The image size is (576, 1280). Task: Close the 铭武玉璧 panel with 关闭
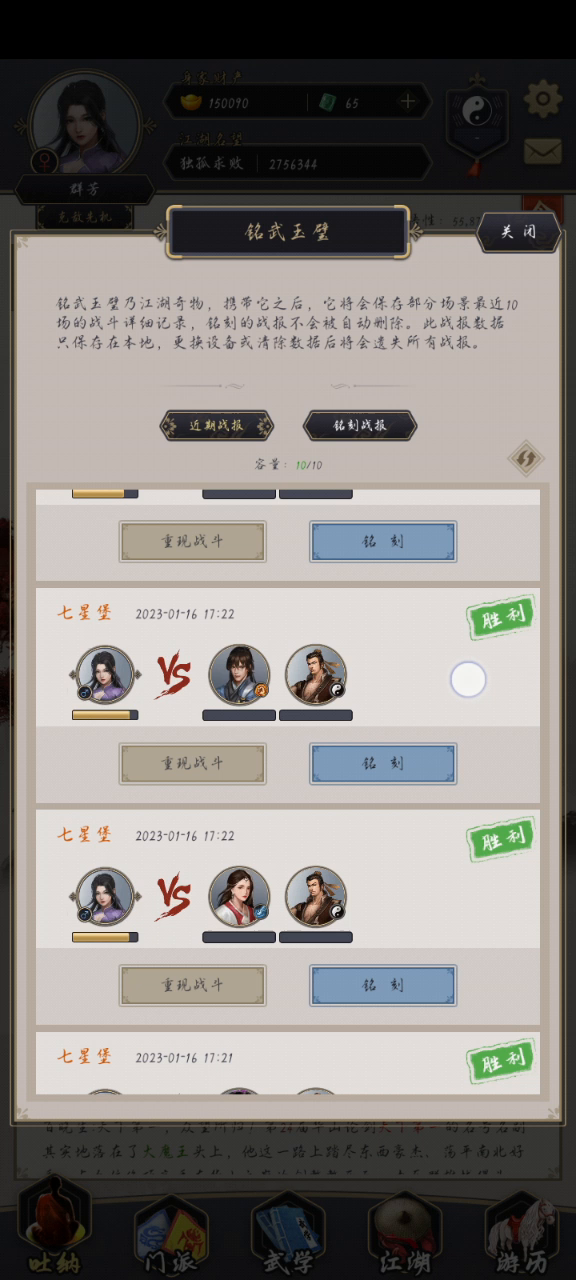(518, 232)
